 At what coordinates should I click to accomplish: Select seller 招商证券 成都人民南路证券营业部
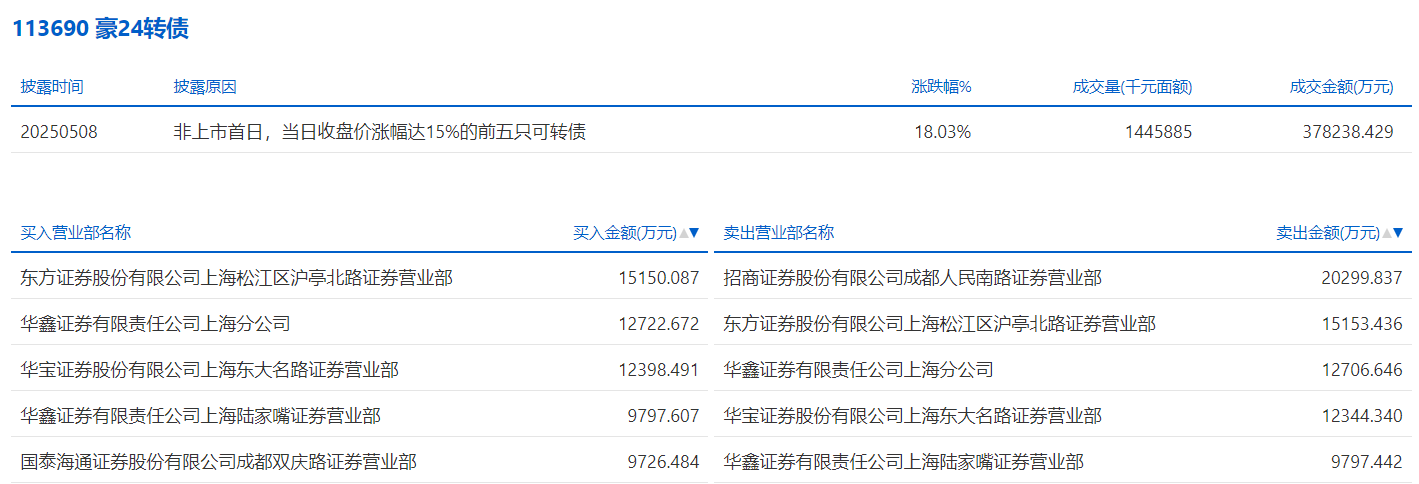click(x=912, y=278)
